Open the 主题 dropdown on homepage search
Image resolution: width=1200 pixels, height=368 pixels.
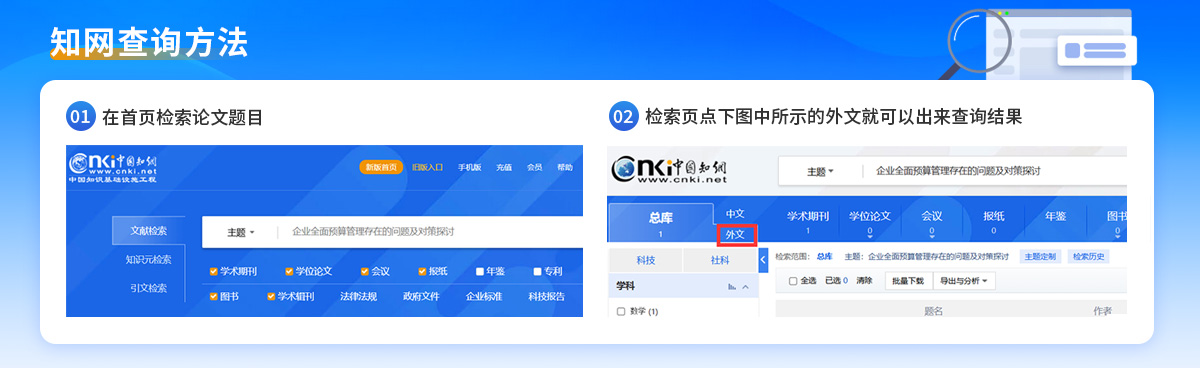[240, 232]
